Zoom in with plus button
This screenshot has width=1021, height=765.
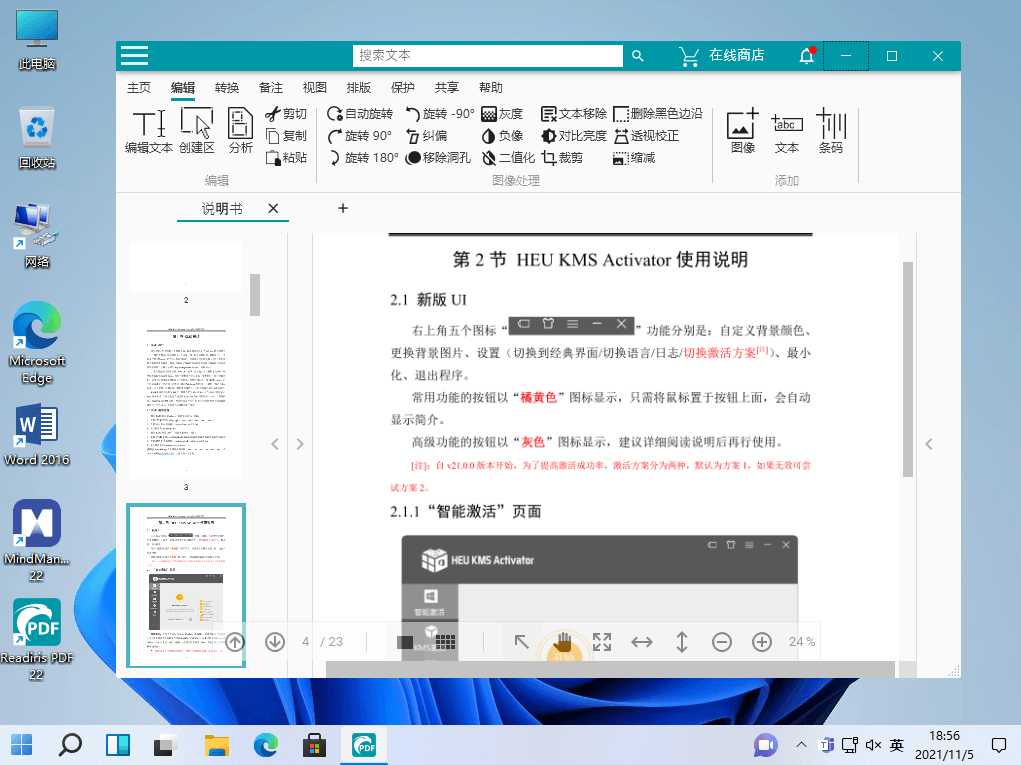[x=762, y=642]
